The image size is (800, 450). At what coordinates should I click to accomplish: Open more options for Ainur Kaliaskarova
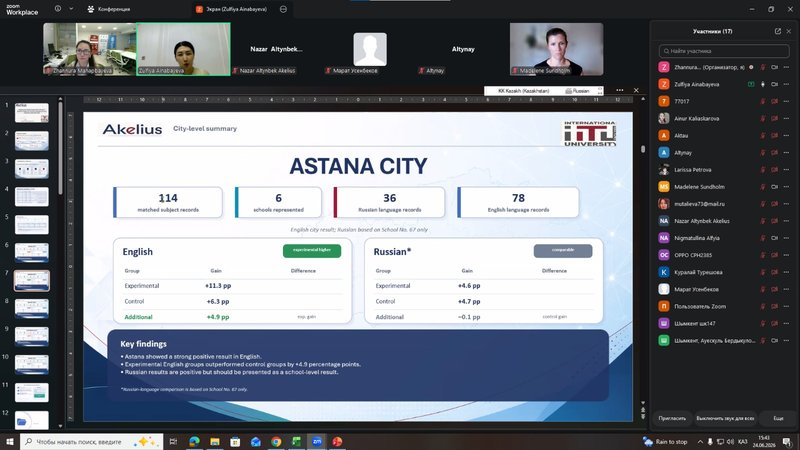click(786, 118)
